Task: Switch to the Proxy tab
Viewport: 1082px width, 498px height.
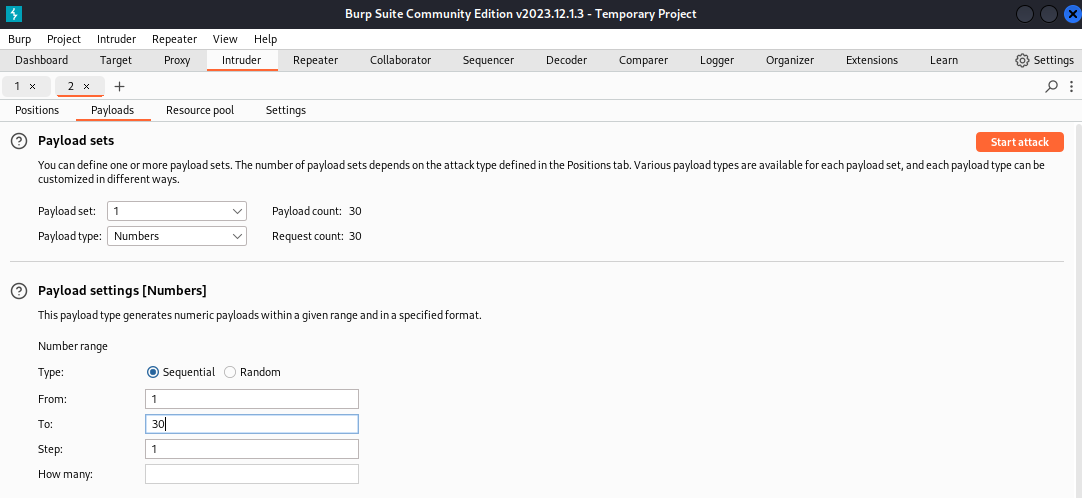Action: (x=177, y=60)
